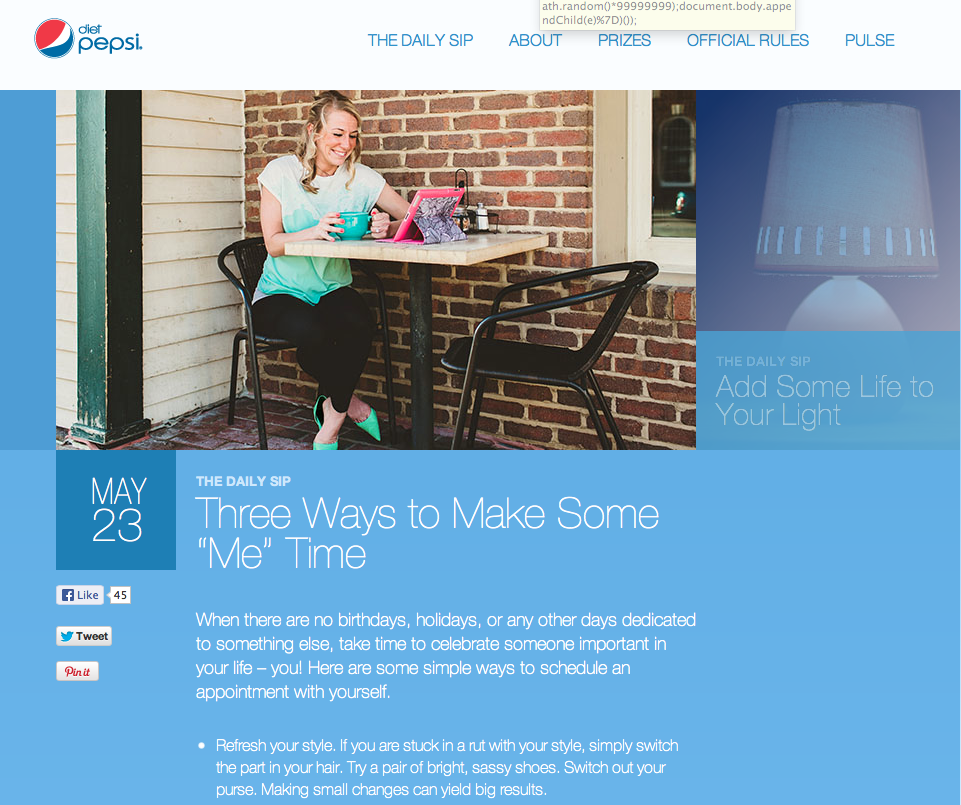
Task: Click 'Three Ways to Make Some Me Time' headline
Action: (427, 533)
